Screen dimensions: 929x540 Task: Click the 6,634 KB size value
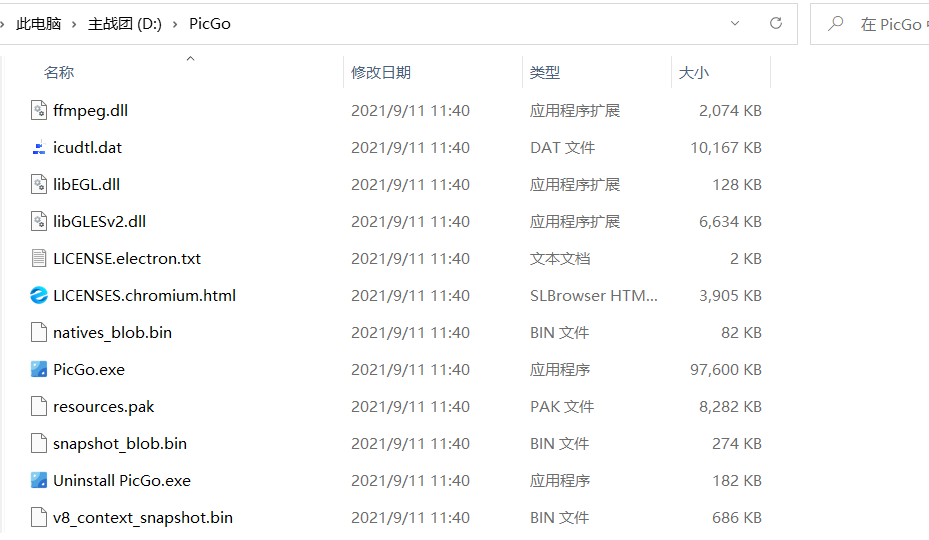pyautogui.click(x=730, y=222)
